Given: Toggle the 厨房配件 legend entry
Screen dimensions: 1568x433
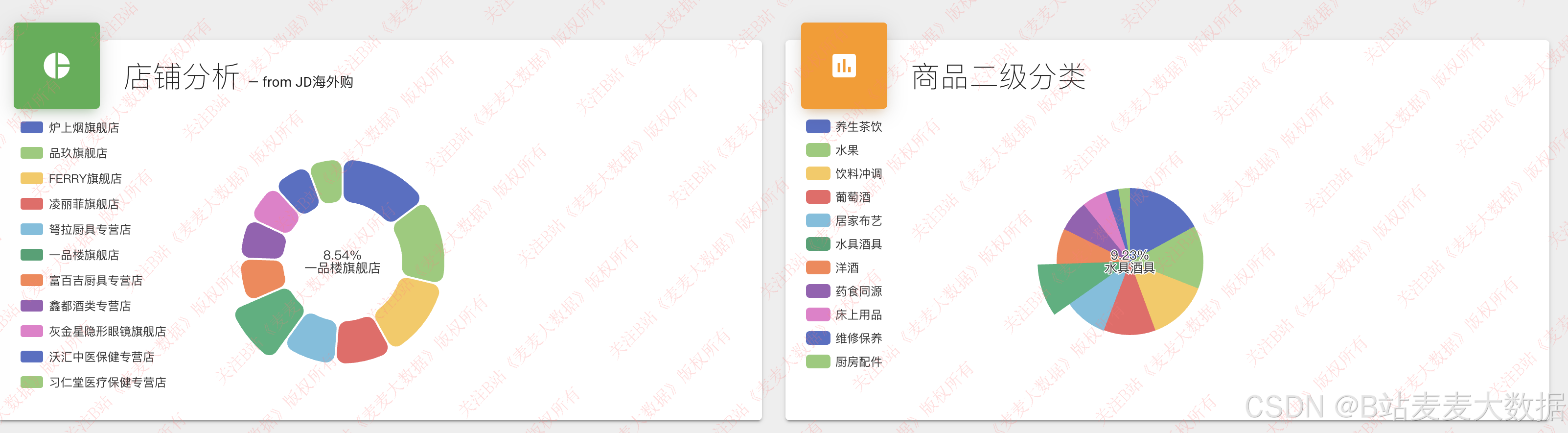Looking at the screenshot, I should point(844,362).
